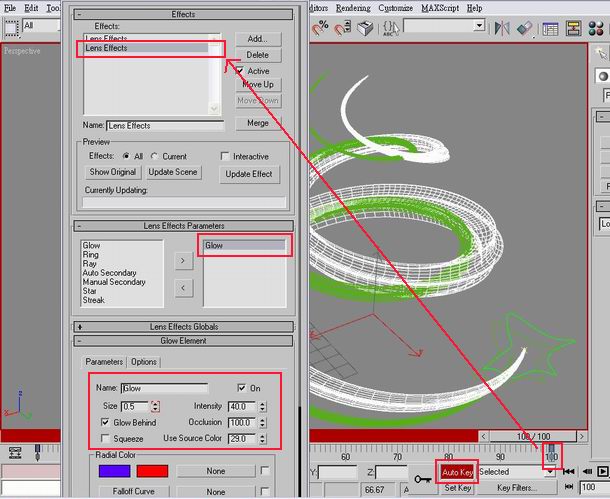Click left arrow of the time slider
610x499 pixels.
click(484, 436)
